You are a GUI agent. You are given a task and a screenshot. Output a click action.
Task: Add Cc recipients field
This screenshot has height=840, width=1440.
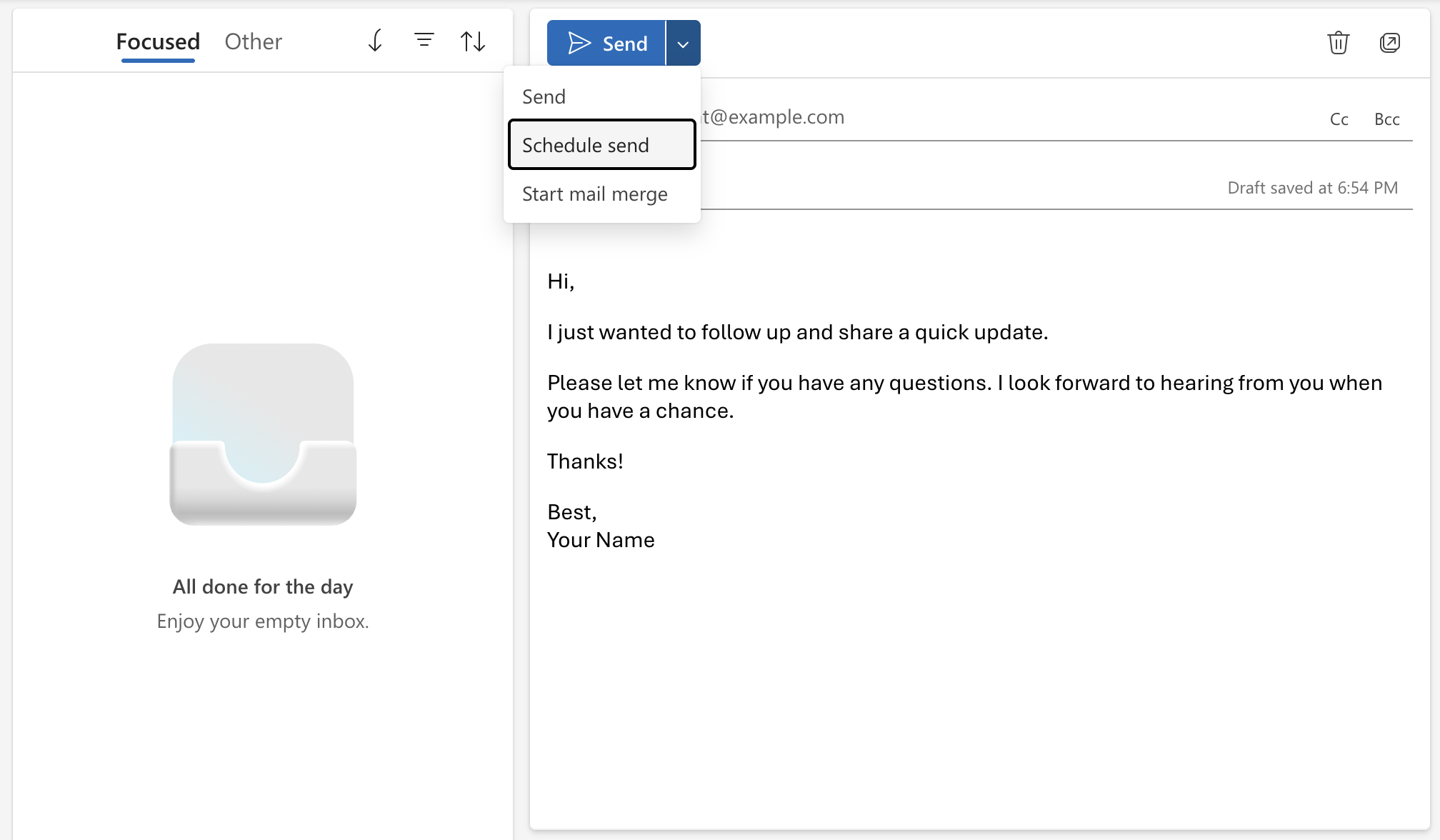point(1339,119)
